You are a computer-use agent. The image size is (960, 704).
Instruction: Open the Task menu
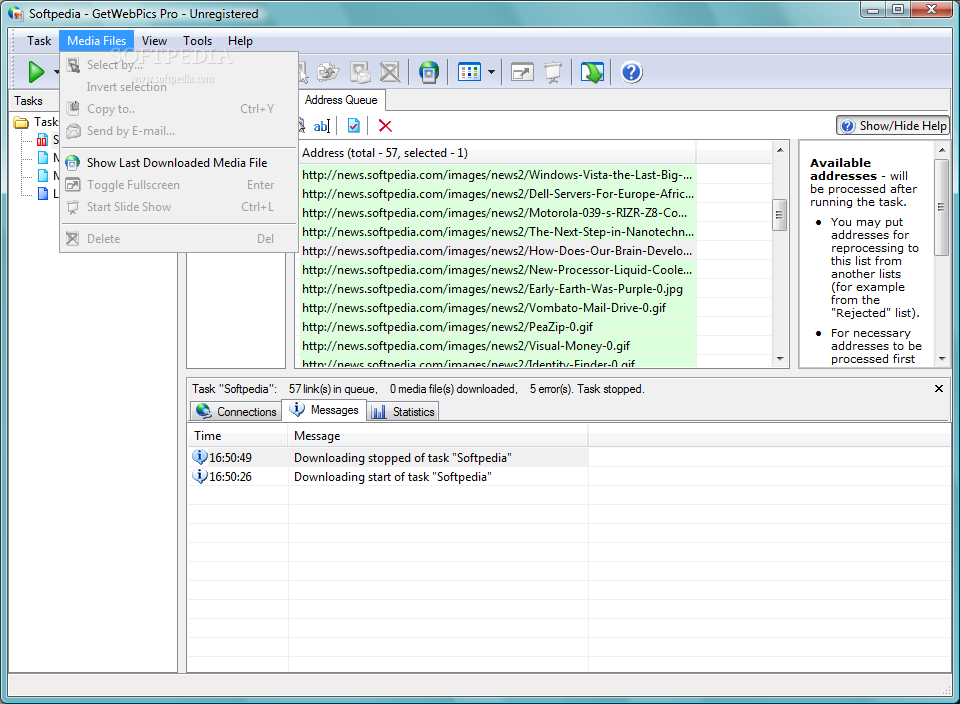[39, 41]
